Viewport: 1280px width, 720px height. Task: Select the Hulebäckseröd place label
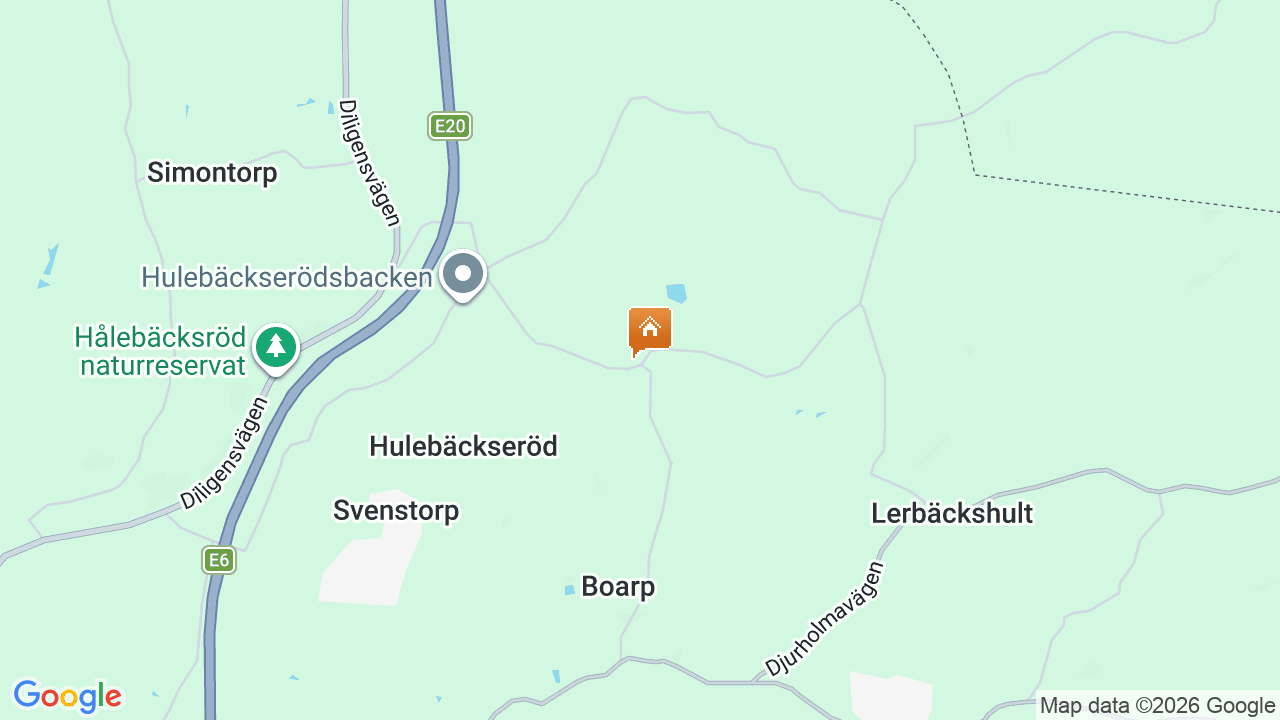click(463, 446)
